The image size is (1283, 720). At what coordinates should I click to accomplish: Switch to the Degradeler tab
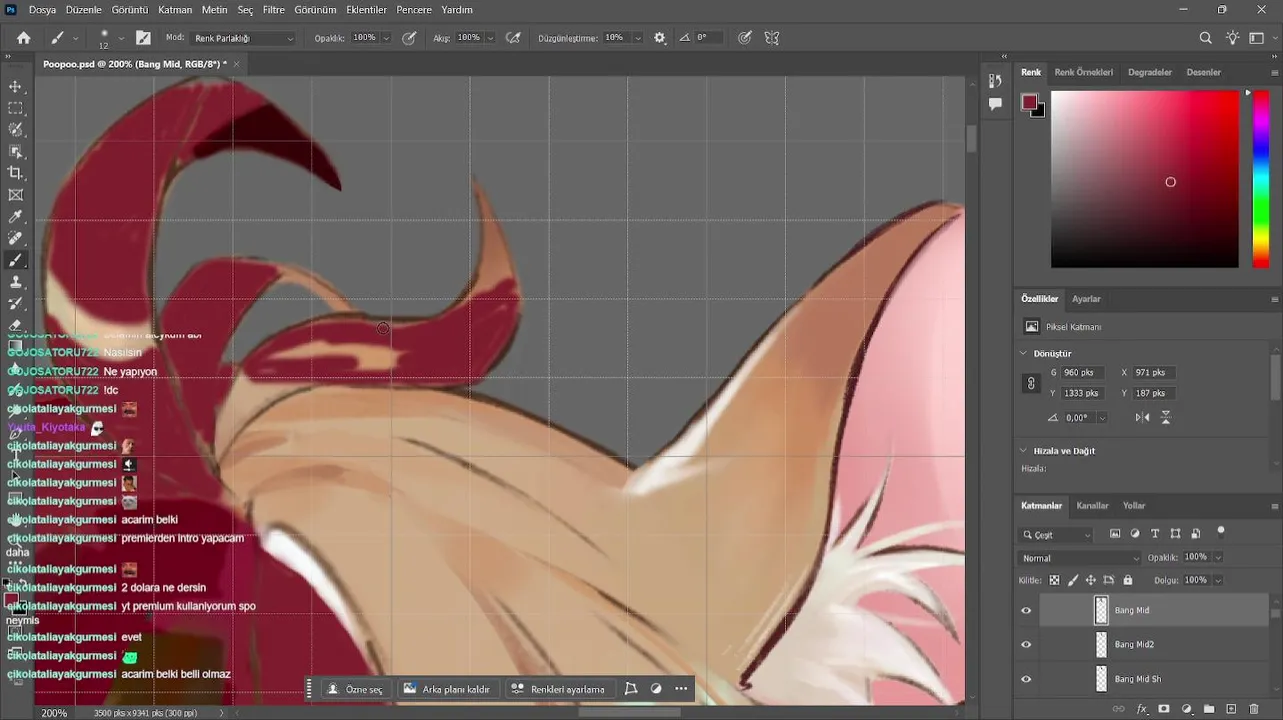tap(1149, 72)
